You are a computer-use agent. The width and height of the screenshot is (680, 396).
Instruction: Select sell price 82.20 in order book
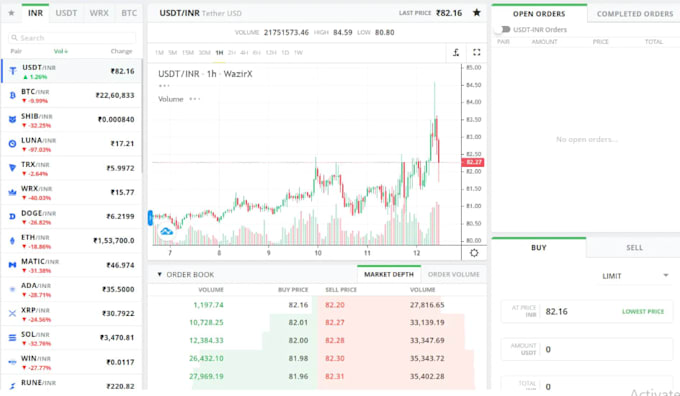335,305
